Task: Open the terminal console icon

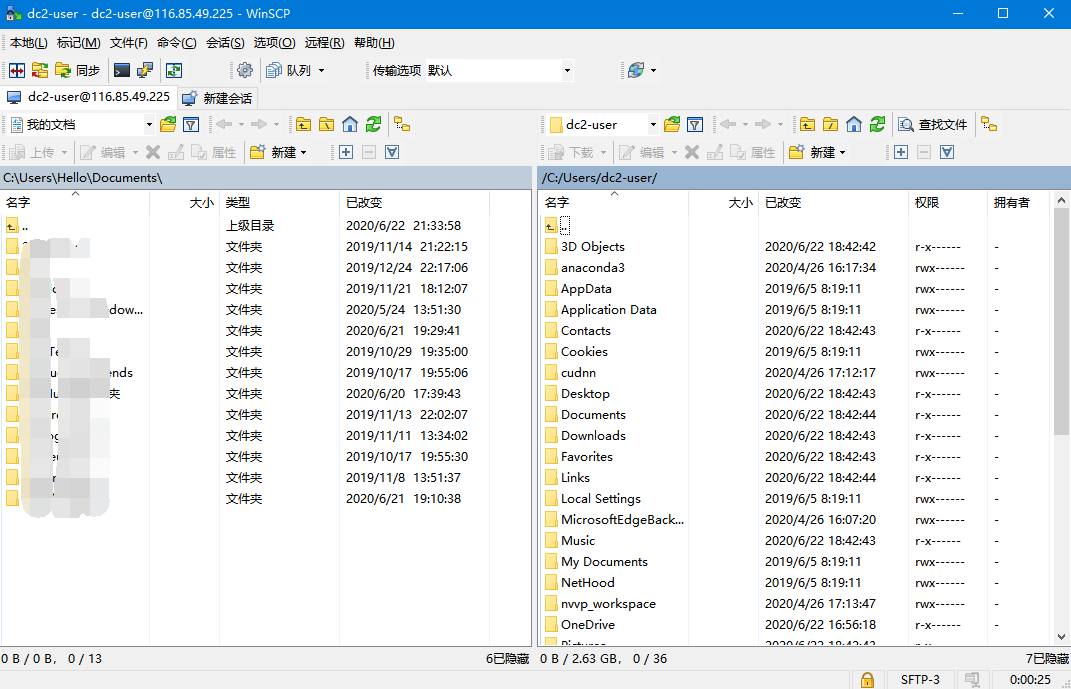Action: tap(122, 70)
